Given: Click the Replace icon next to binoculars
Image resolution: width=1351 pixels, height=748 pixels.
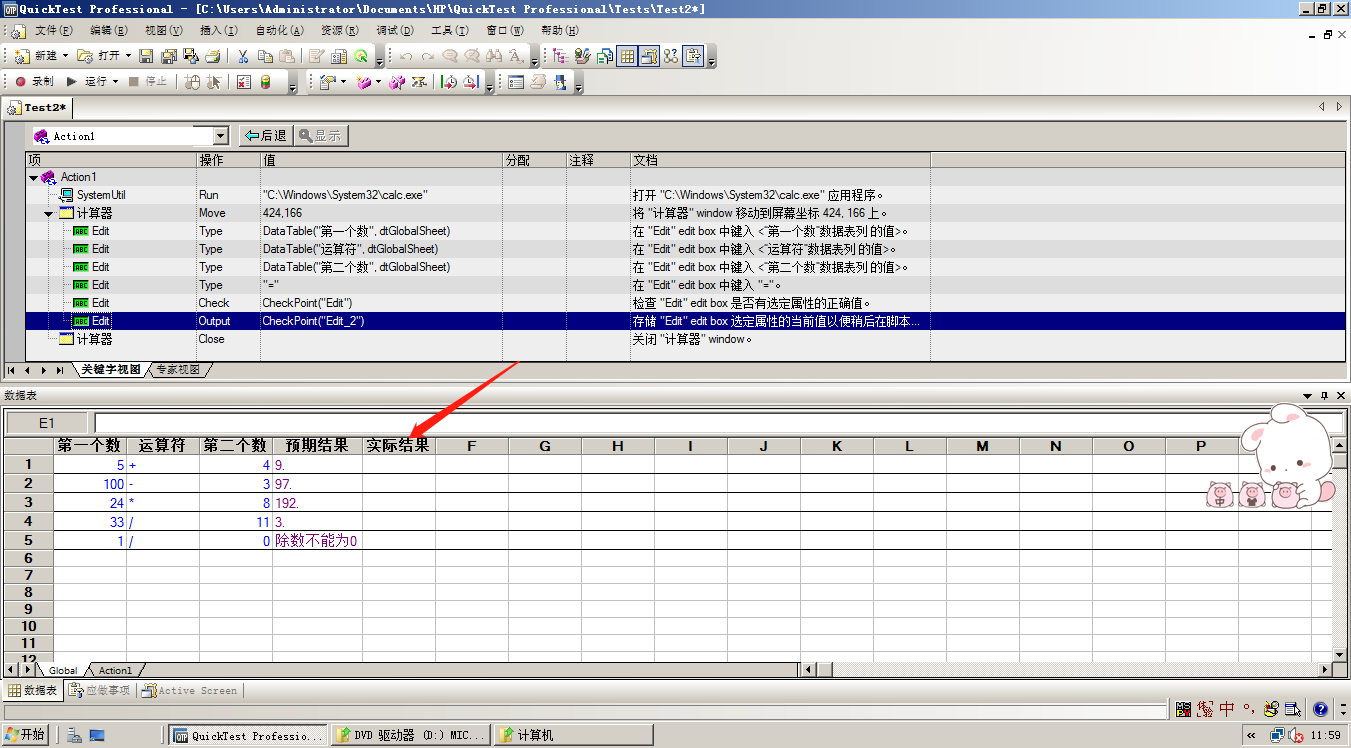Looking at the screenshot, I should [516, 56].
